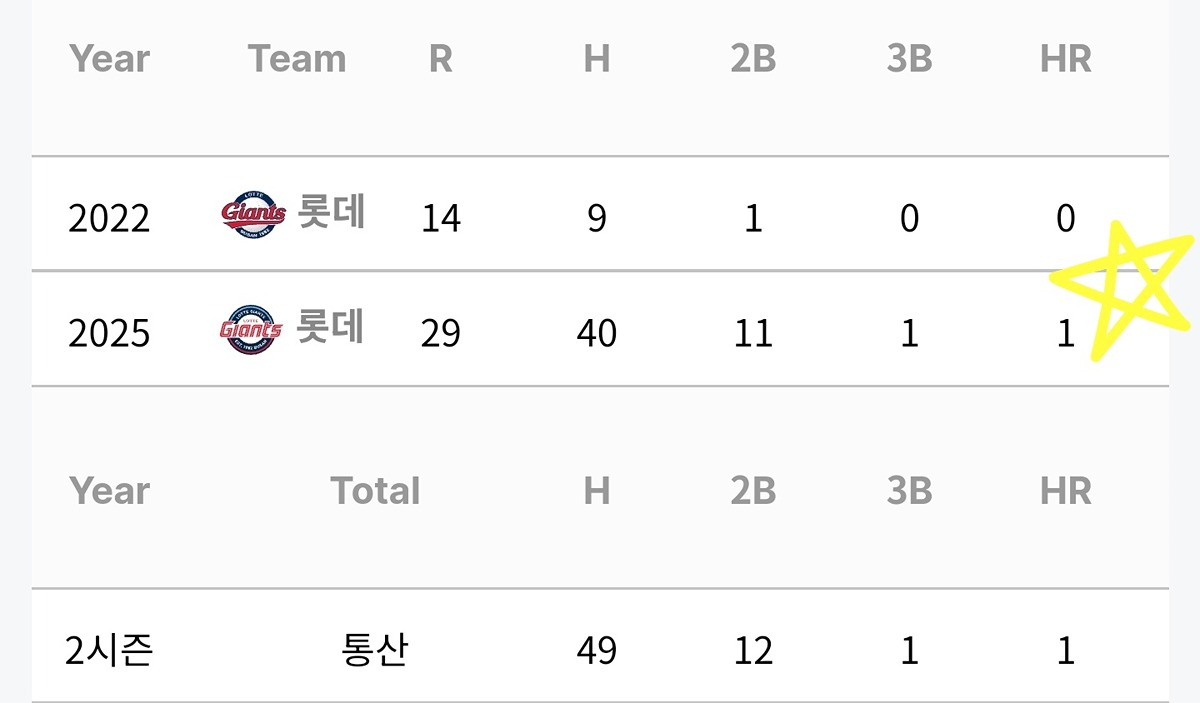Open the 롯데 team name for 2025
Viewport: 1200px width, 703px height.
tap(330, 328)
